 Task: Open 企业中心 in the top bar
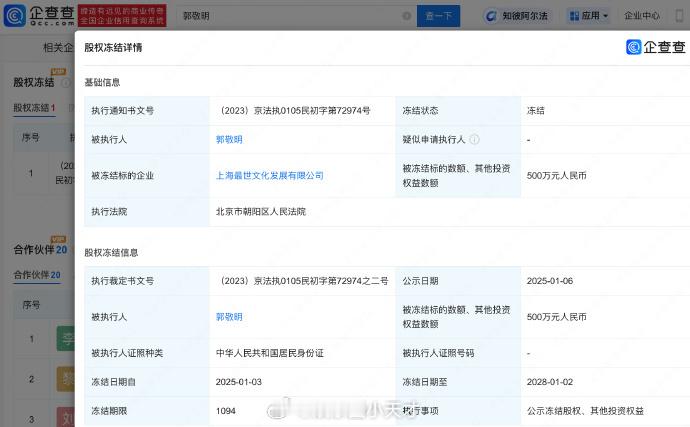[642, 16]
